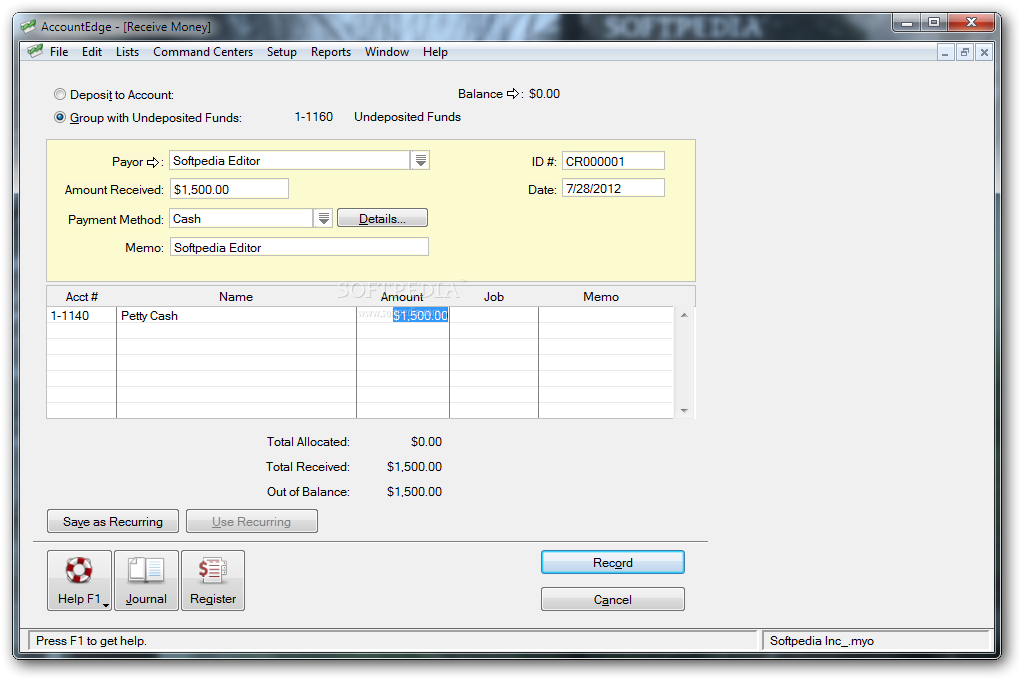Click the Record button
1022x680 pixels.
coord(613,563)
